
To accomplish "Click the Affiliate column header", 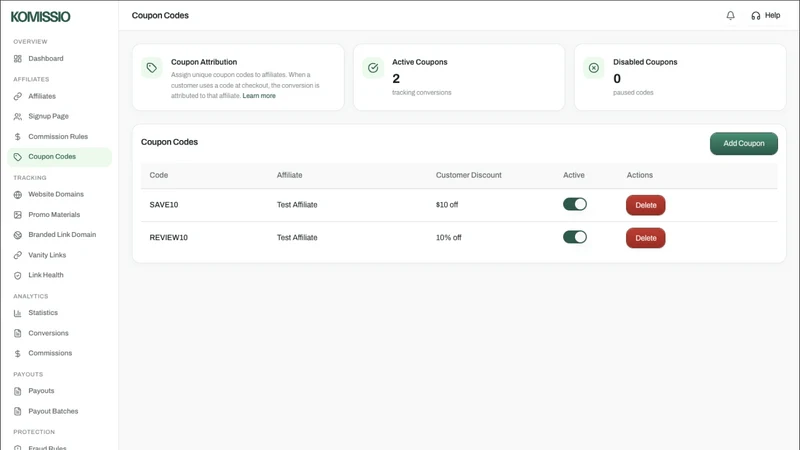I will pos(289,175).
